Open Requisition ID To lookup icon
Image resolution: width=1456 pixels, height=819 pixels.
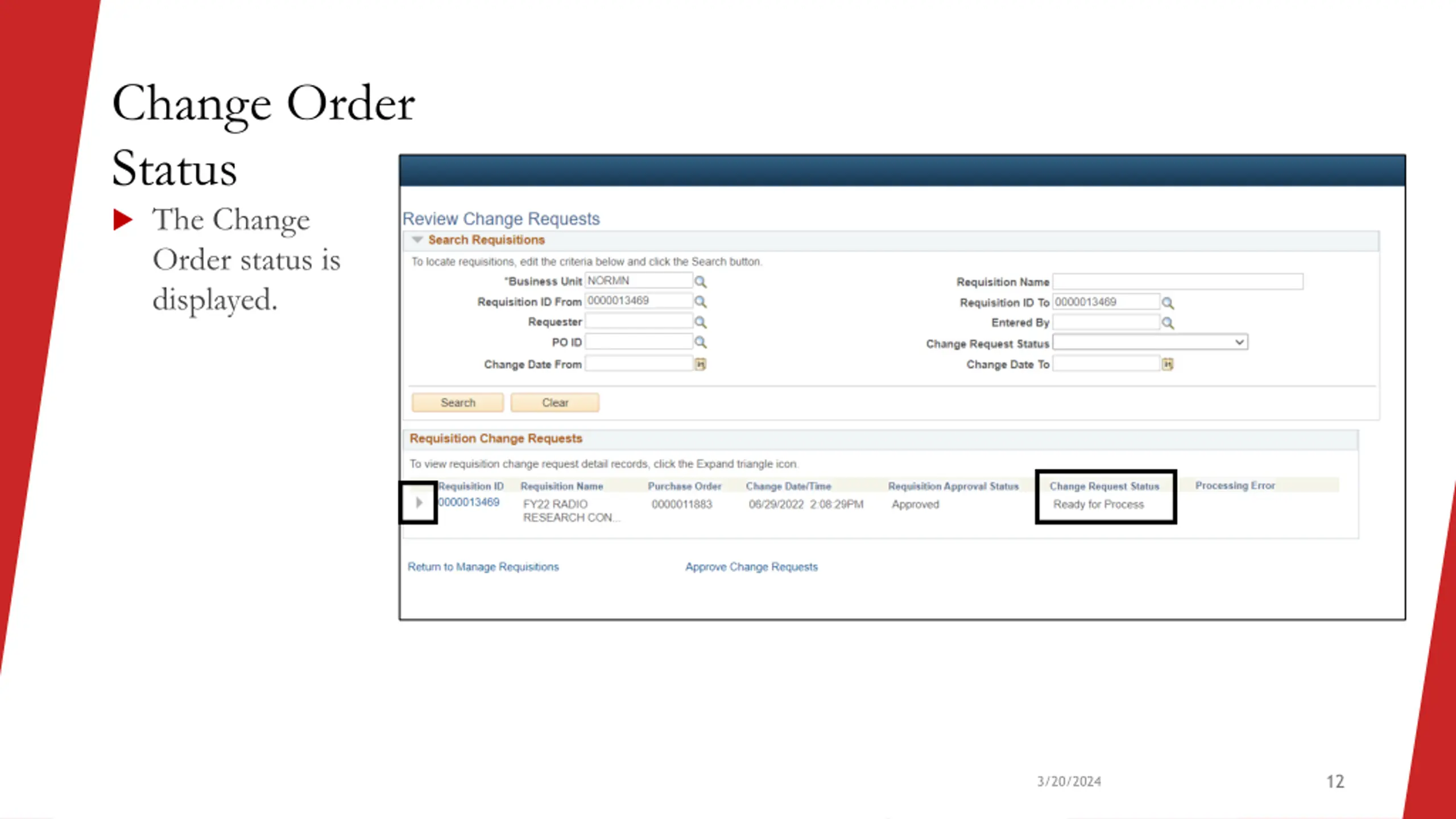(1168, 303)
